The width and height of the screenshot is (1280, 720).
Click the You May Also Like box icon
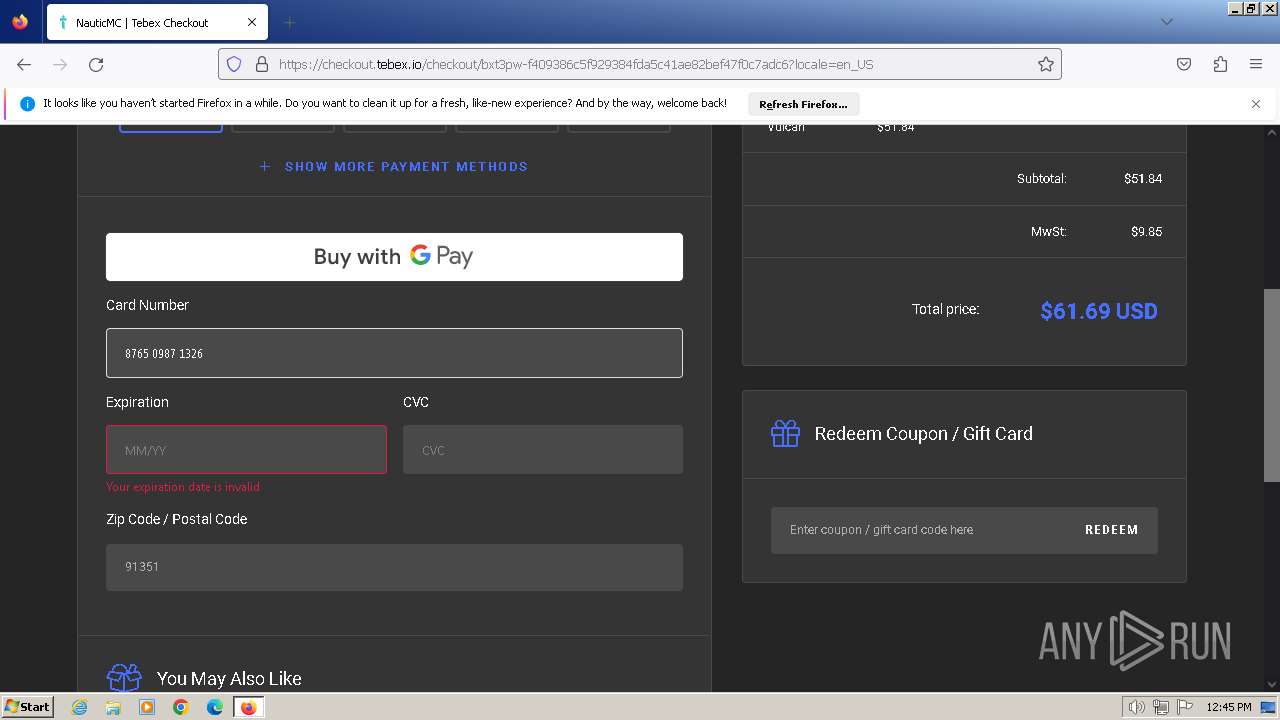click(x=124, y=678)
